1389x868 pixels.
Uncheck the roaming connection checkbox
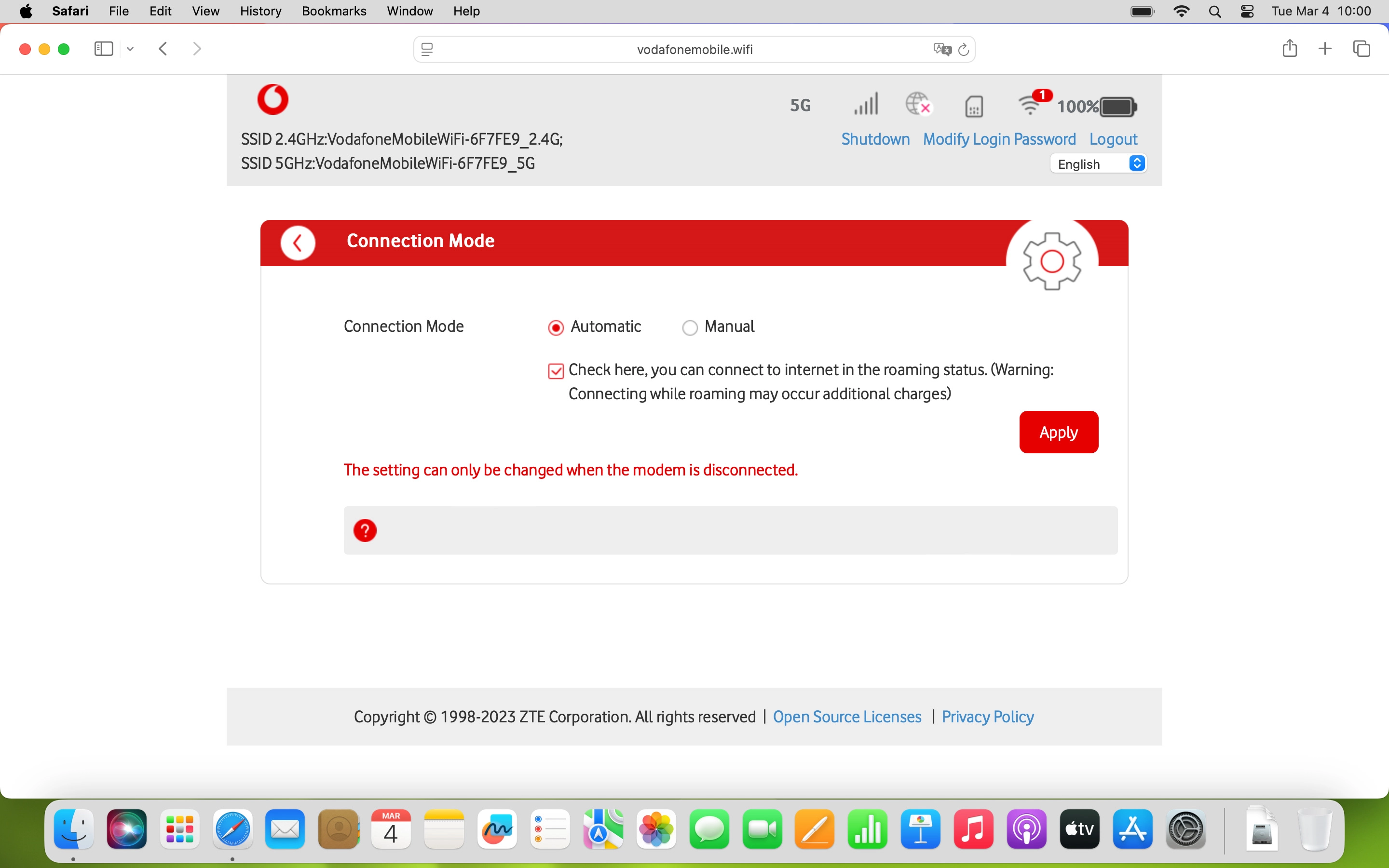point(556,371)
